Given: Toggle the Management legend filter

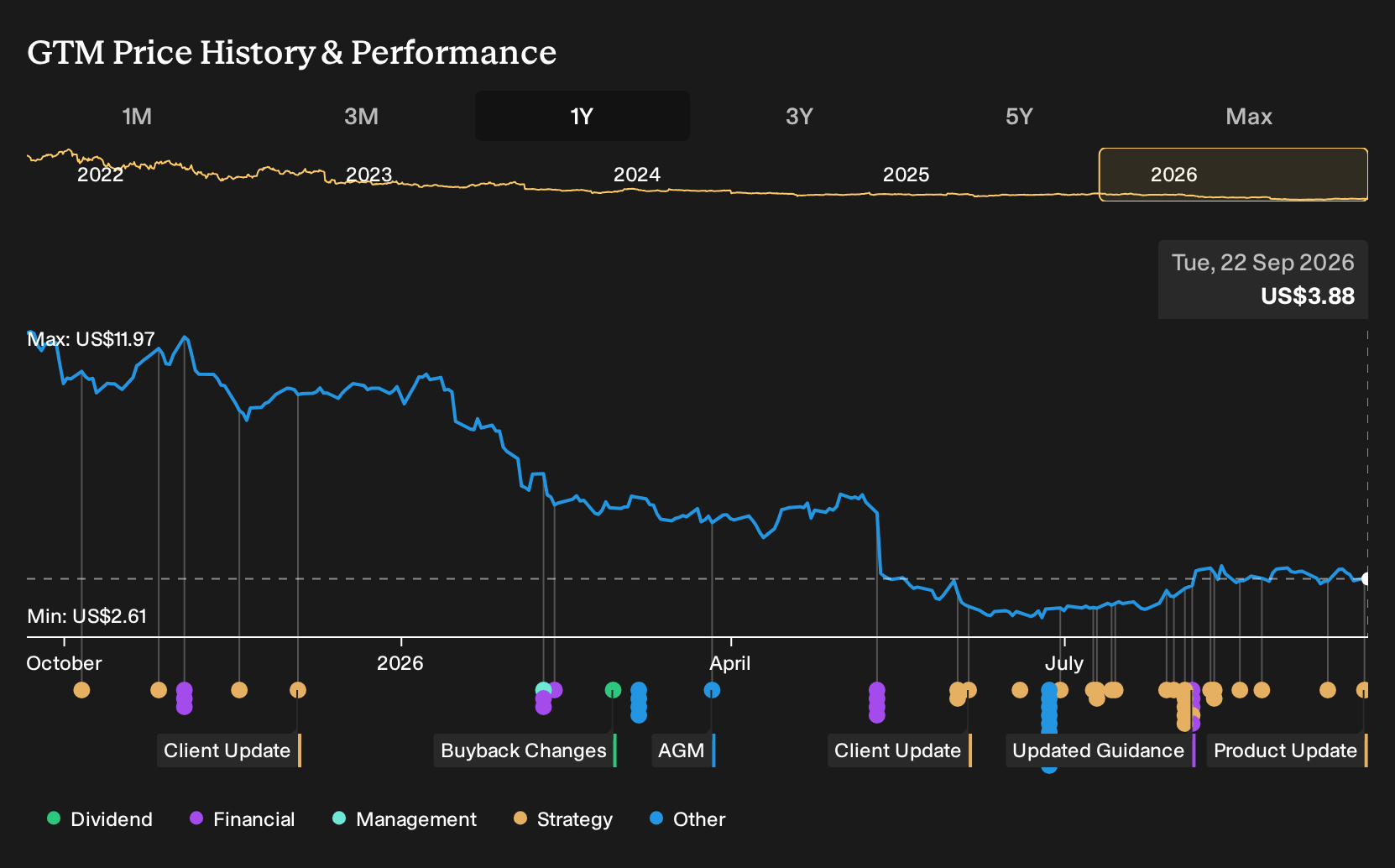Looking at the screenshot, I should [404, 819].
